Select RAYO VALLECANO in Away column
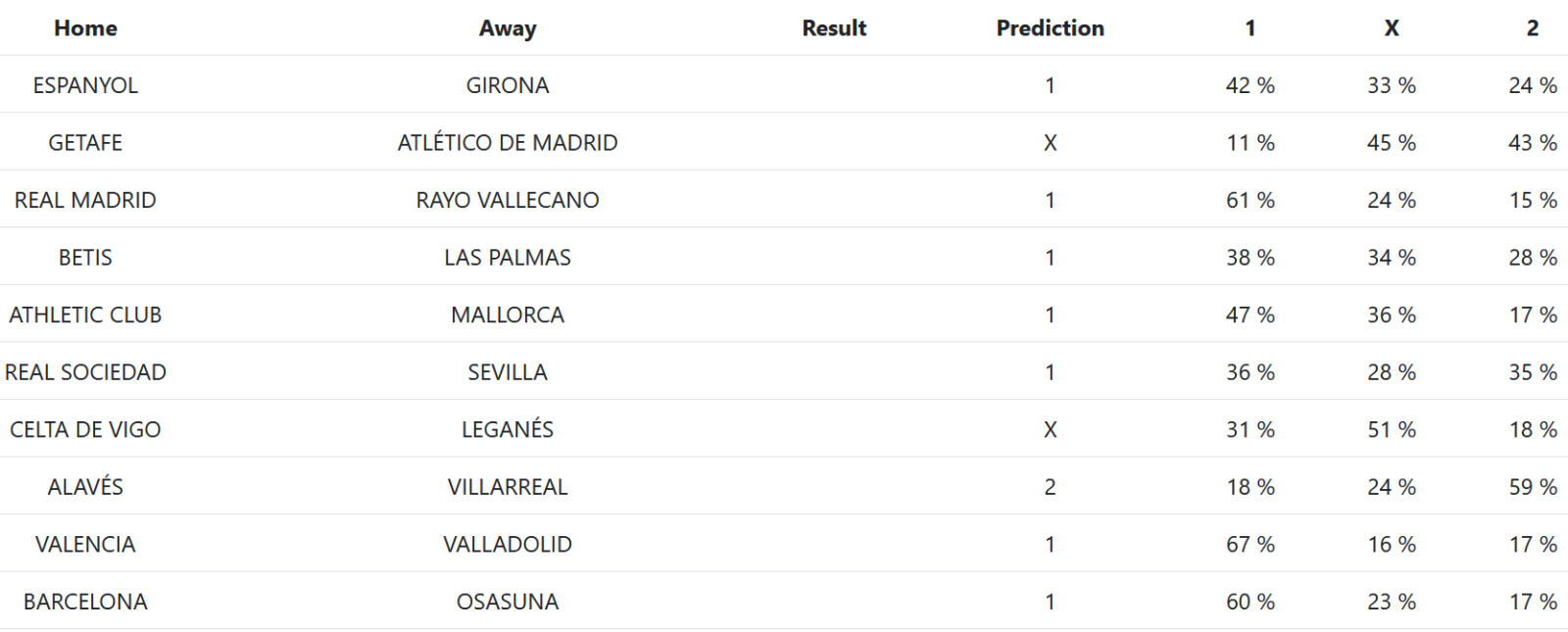The height and width of the screenshot is (632, 1568). coord(508,200)
